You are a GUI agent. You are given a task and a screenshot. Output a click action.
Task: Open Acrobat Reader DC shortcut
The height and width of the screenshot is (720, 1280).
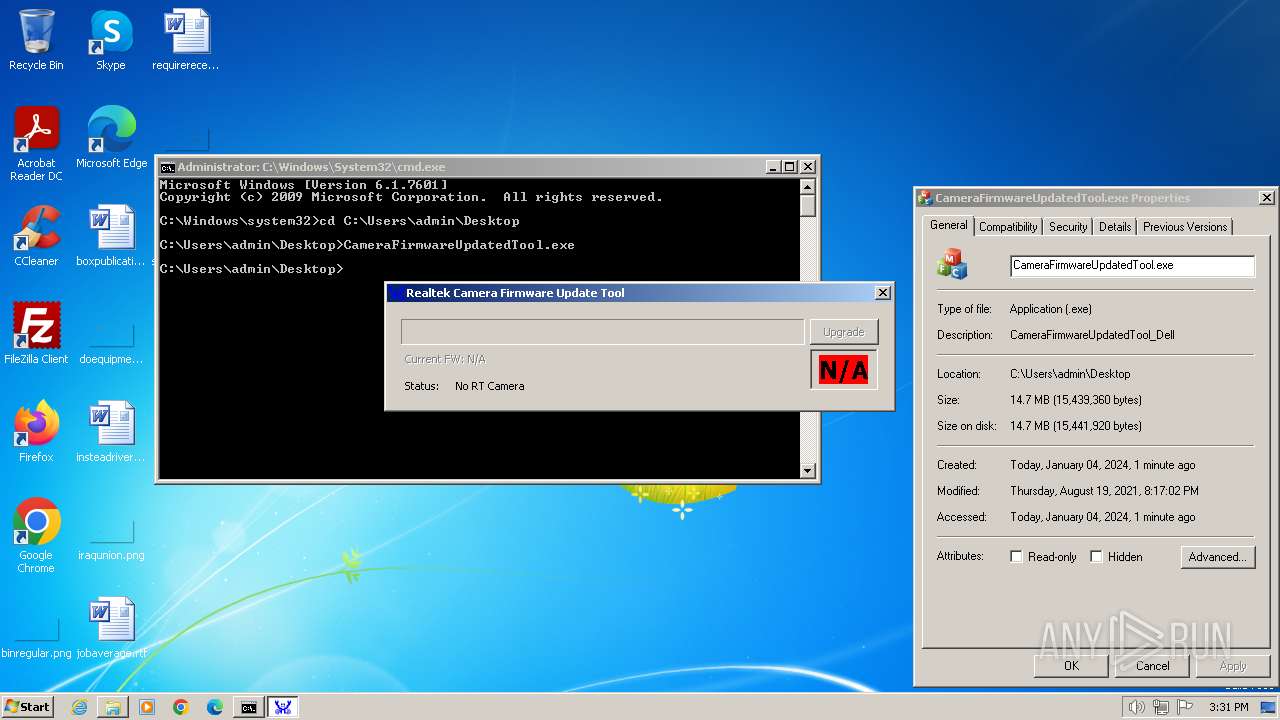click(36, 144)
